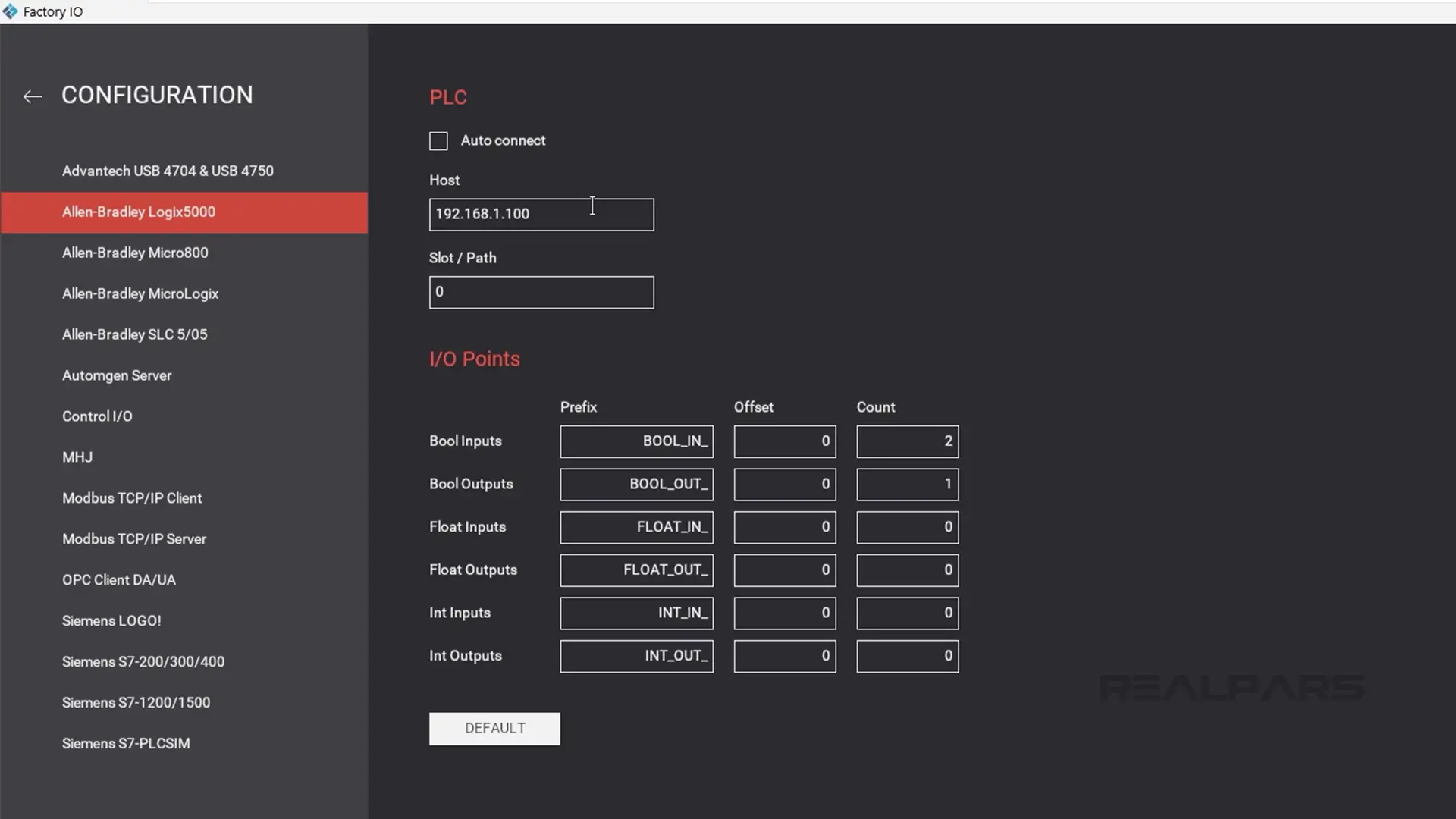This screenshot has height=819, width=1456.
Task: Select Automgen Server driver
Action: point(184,376)
